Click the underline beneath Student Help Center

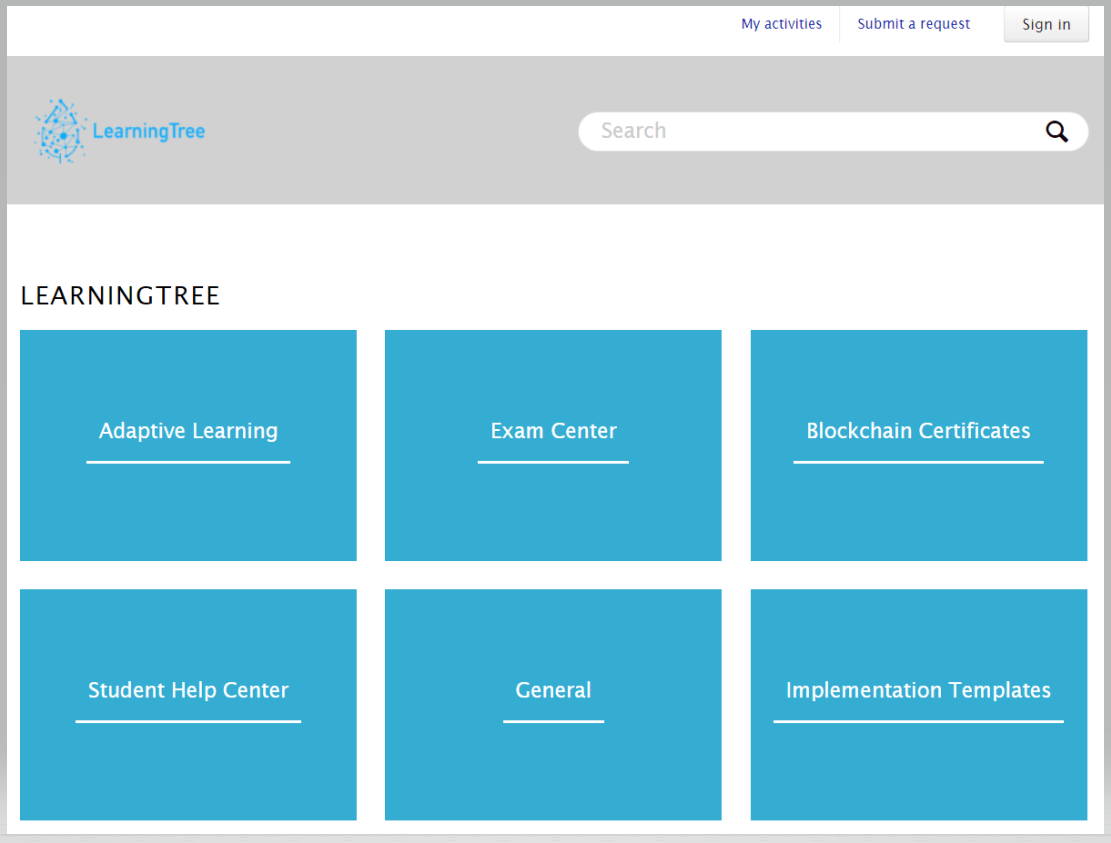pos(188,721)
